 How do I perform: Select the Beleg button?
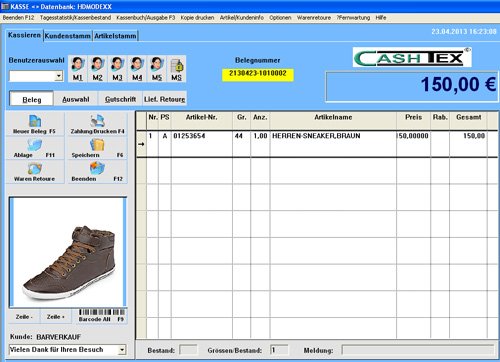[x=32, y=99]
